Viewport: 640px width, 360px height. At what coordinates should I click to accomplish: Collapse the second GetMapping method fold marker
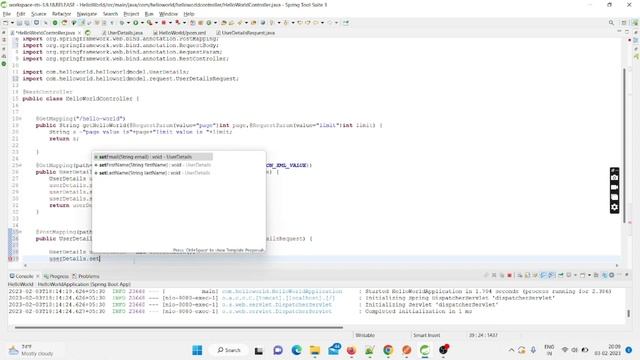tap(20, 165)
